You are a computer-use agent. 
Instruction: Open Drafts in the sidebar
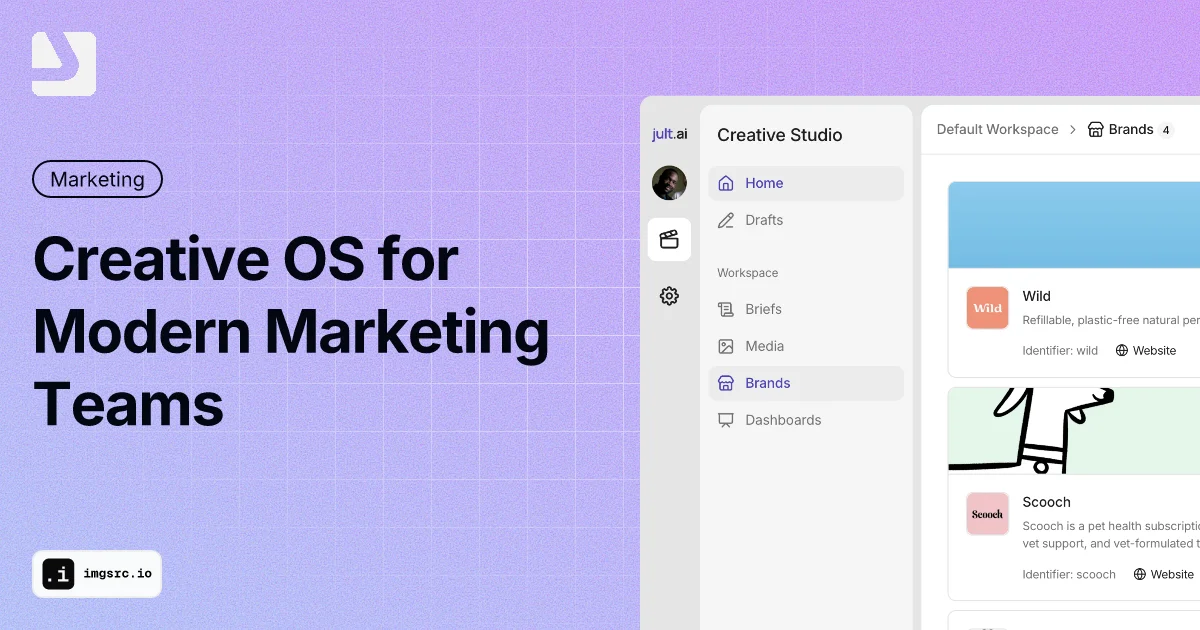click(806, 220)
